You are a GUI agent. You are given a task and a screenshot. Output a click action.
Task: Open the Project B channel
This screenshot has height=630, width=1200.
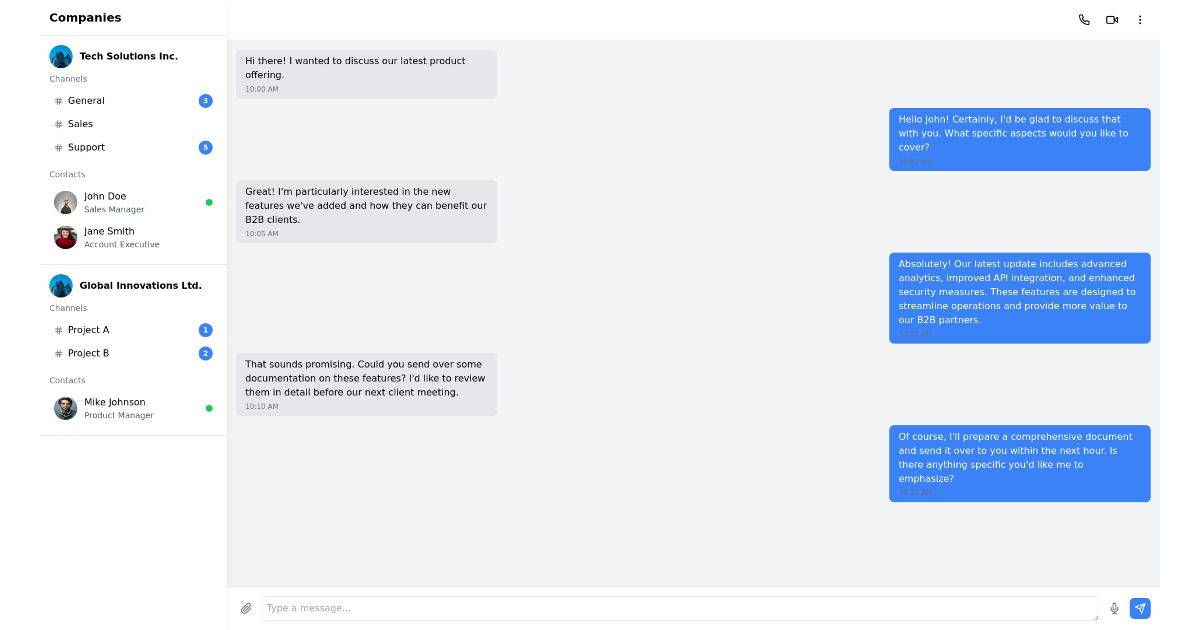87,353
